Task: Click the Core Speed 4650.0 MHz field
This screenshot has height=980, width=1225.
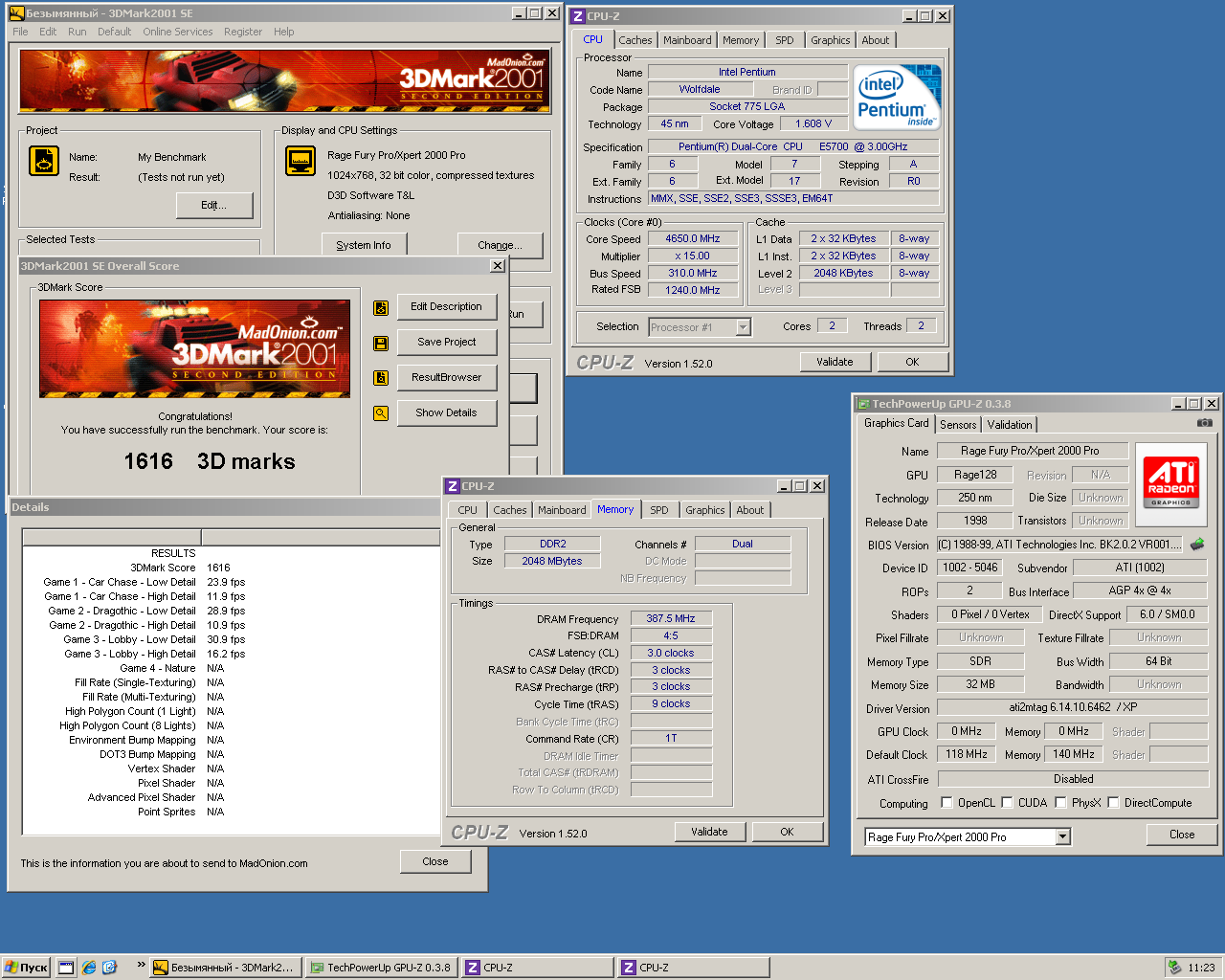Action: [x=693, y=239]
